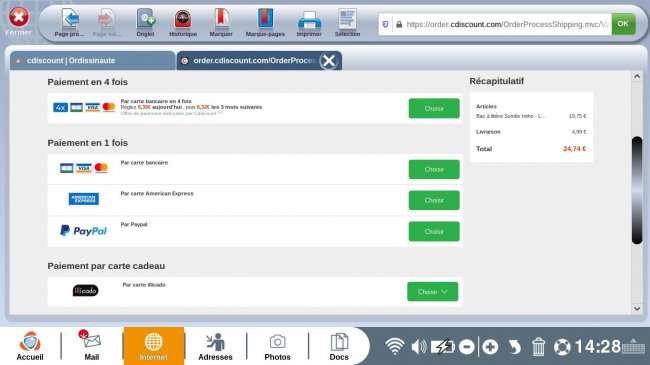
Task: Bookmark this page with the Marquer icon
Action: (221, 23)
